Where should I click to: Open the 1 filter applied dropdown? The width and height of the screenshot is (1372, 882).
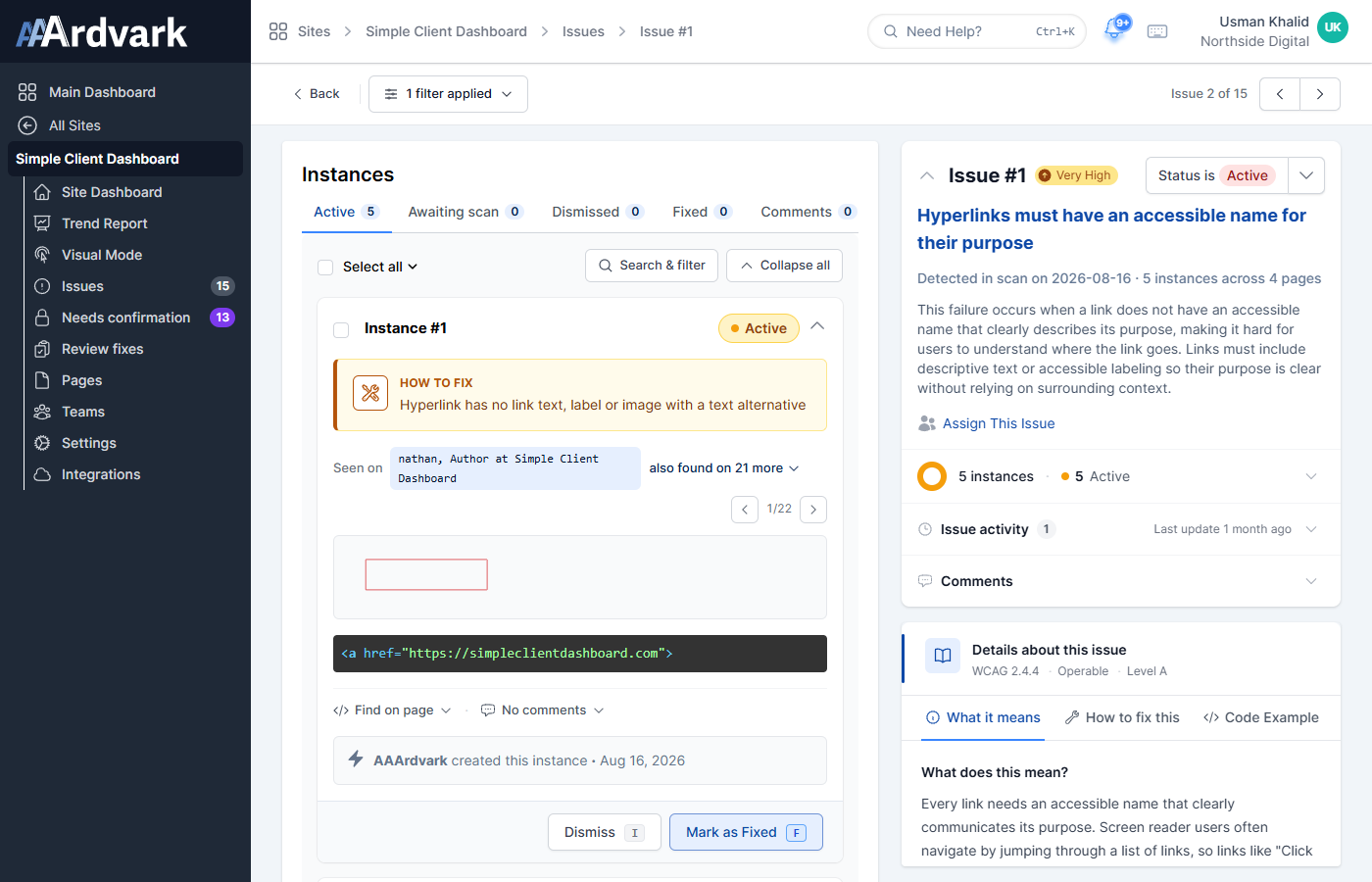448,94
